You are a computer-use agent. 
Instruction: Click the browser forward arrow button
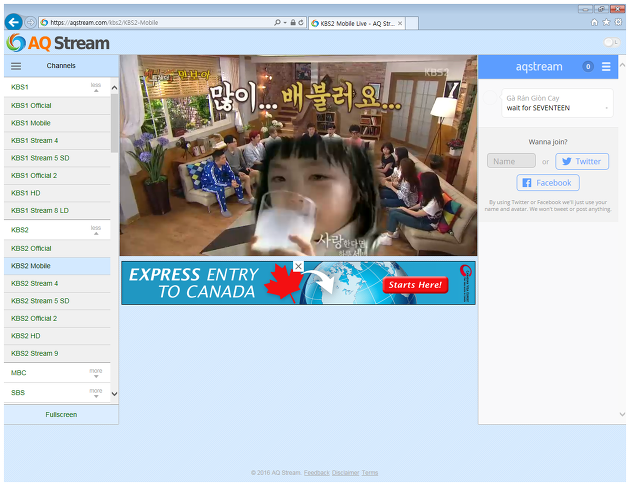(x=30, y=22)
